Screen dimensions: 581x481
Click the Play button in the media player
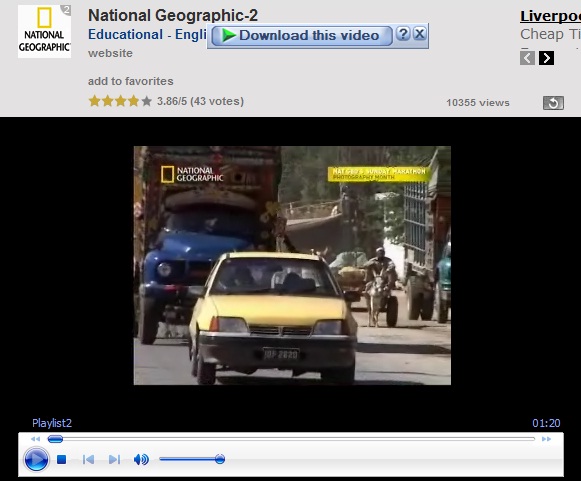click(x=36, y=460)
